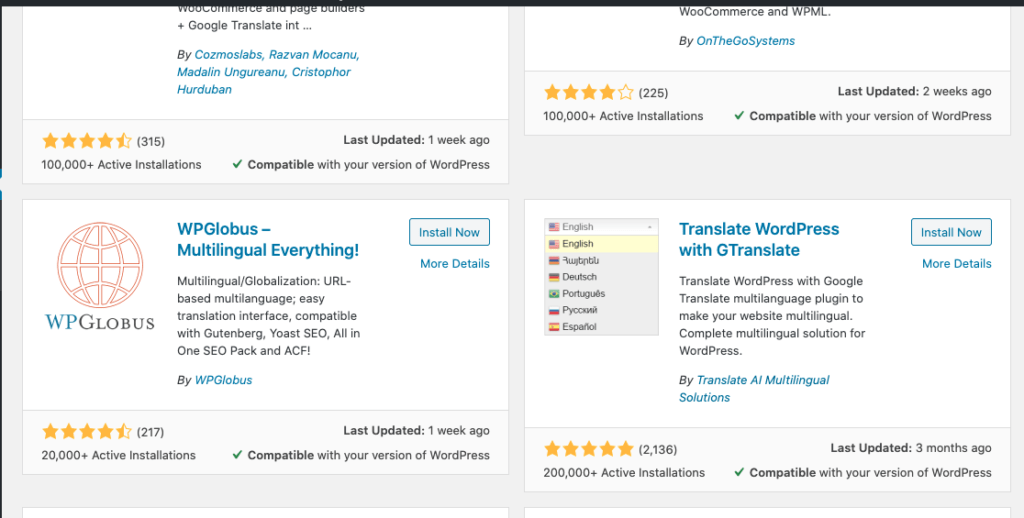The height and width of the screenshot is (518, 1024).
Task: Open More Details for WPGlobus
Action: pos(455,263)
